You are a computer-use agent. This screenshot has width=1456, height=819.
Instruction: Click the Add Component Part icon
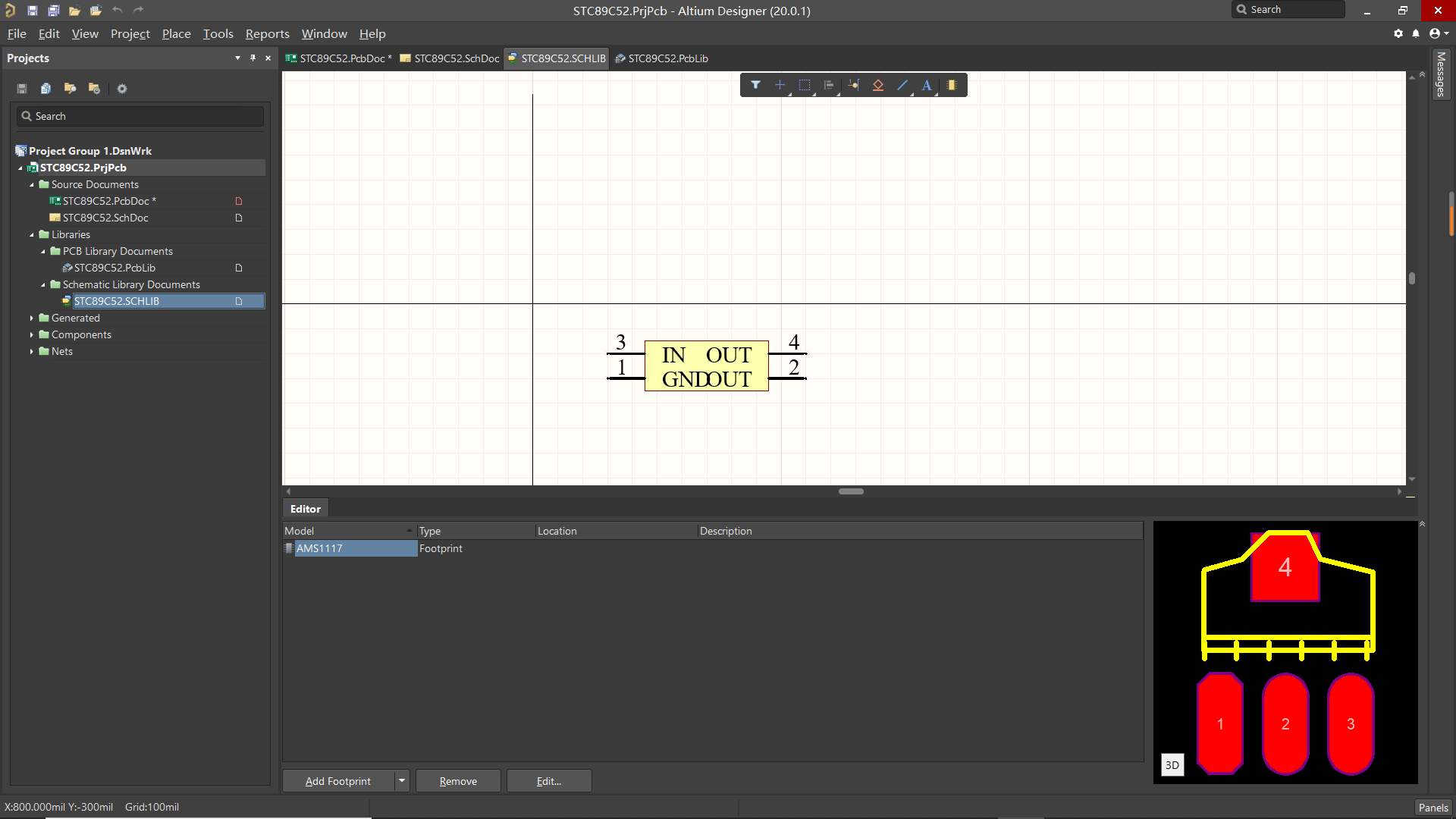[952, 85]
